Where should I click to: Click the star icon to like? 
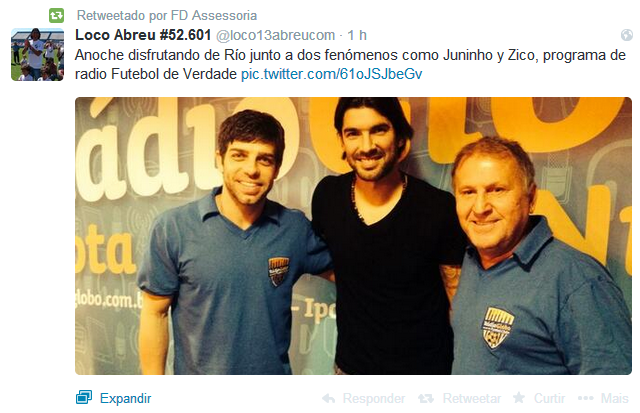click(519, 397)
